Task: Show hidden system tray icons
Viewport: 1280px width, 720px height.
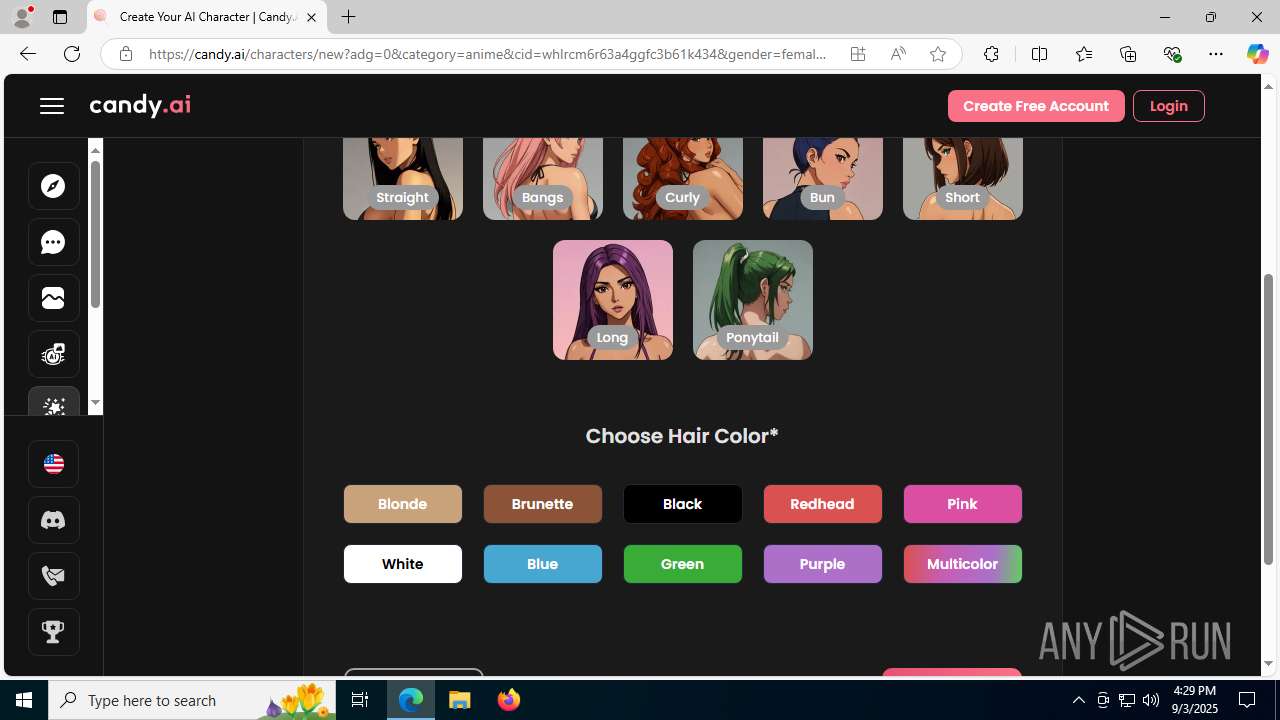Action: pos(1078,700)
